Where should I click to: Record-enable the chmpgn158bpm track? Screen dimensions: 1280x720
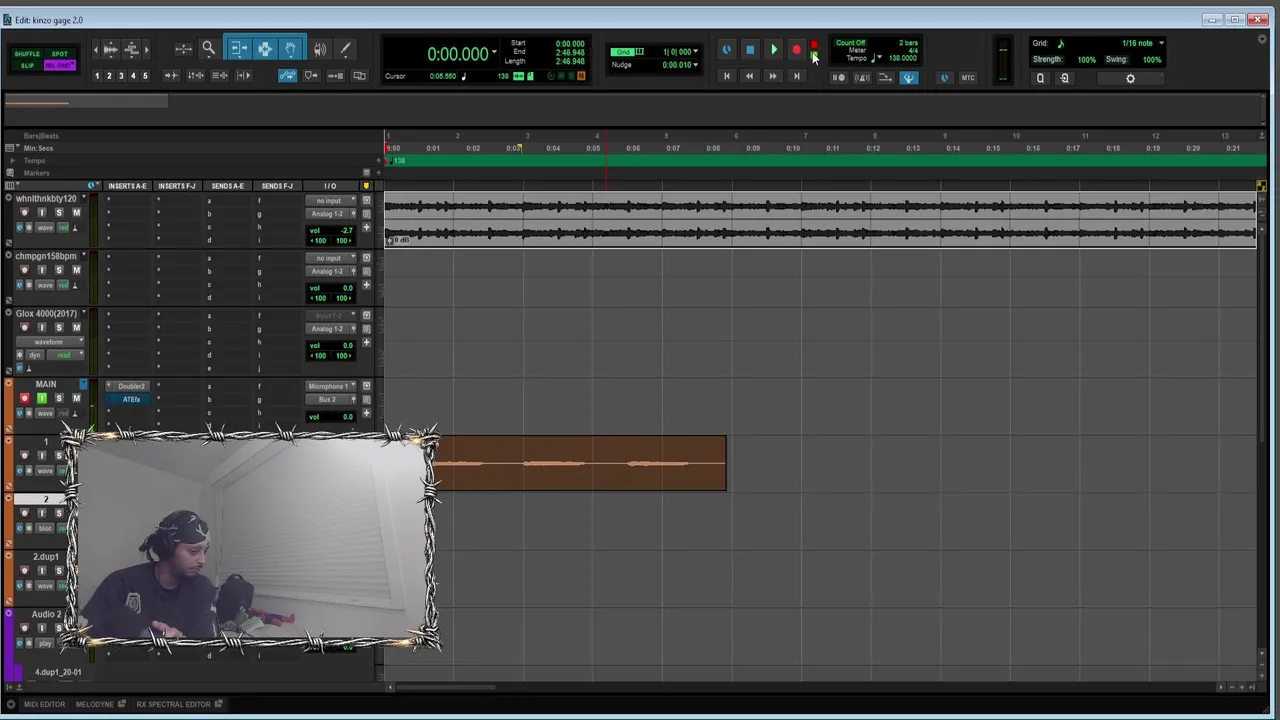pos(25,270)
